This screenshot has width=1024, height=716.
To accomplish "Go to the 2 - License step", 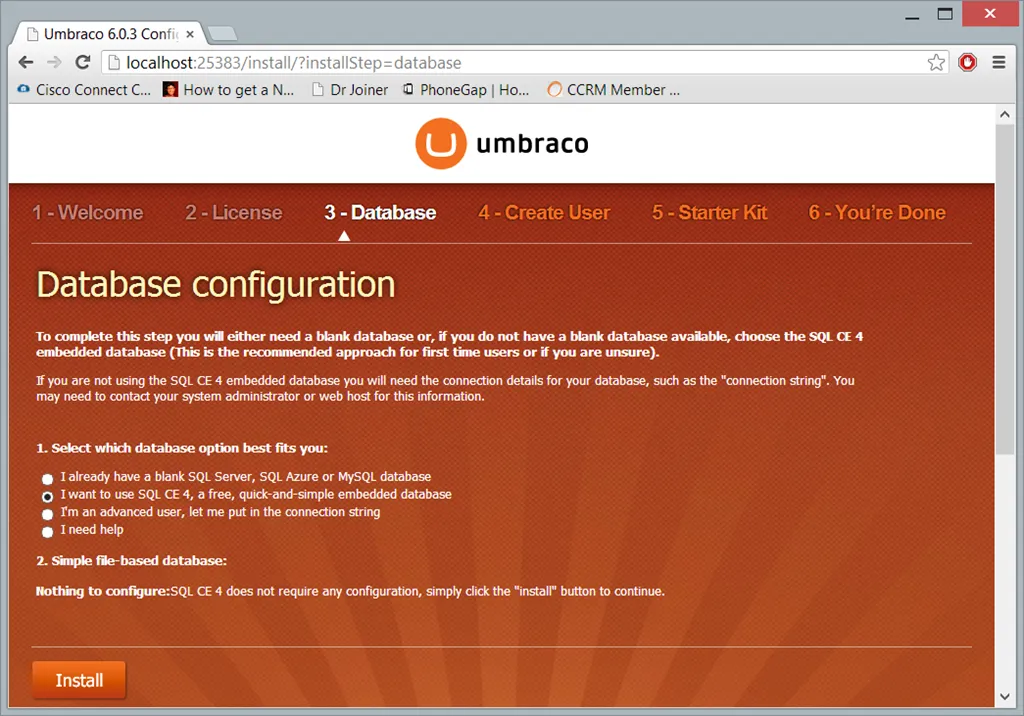I will pyautogui.click(x=233, y=213).
